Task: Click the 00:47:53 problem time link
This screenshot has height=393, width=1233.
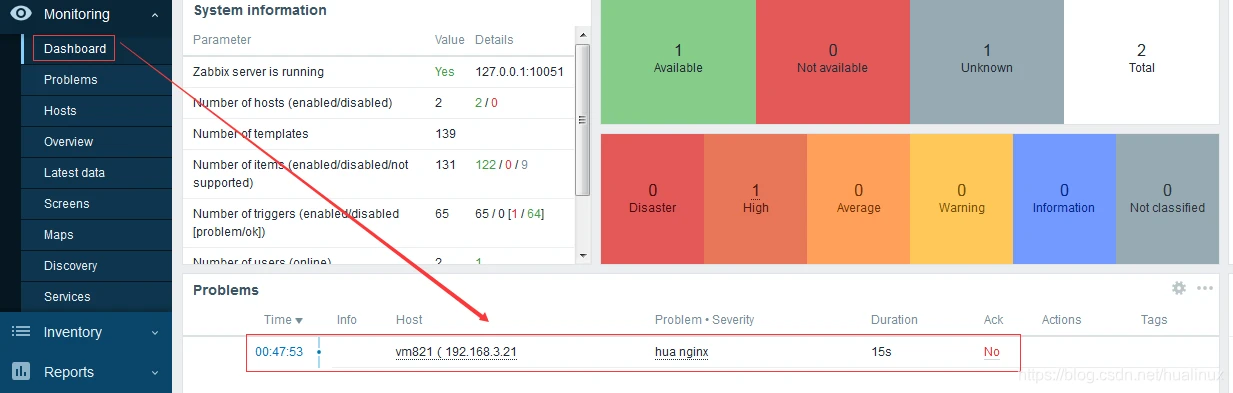Action: (279, 352)
